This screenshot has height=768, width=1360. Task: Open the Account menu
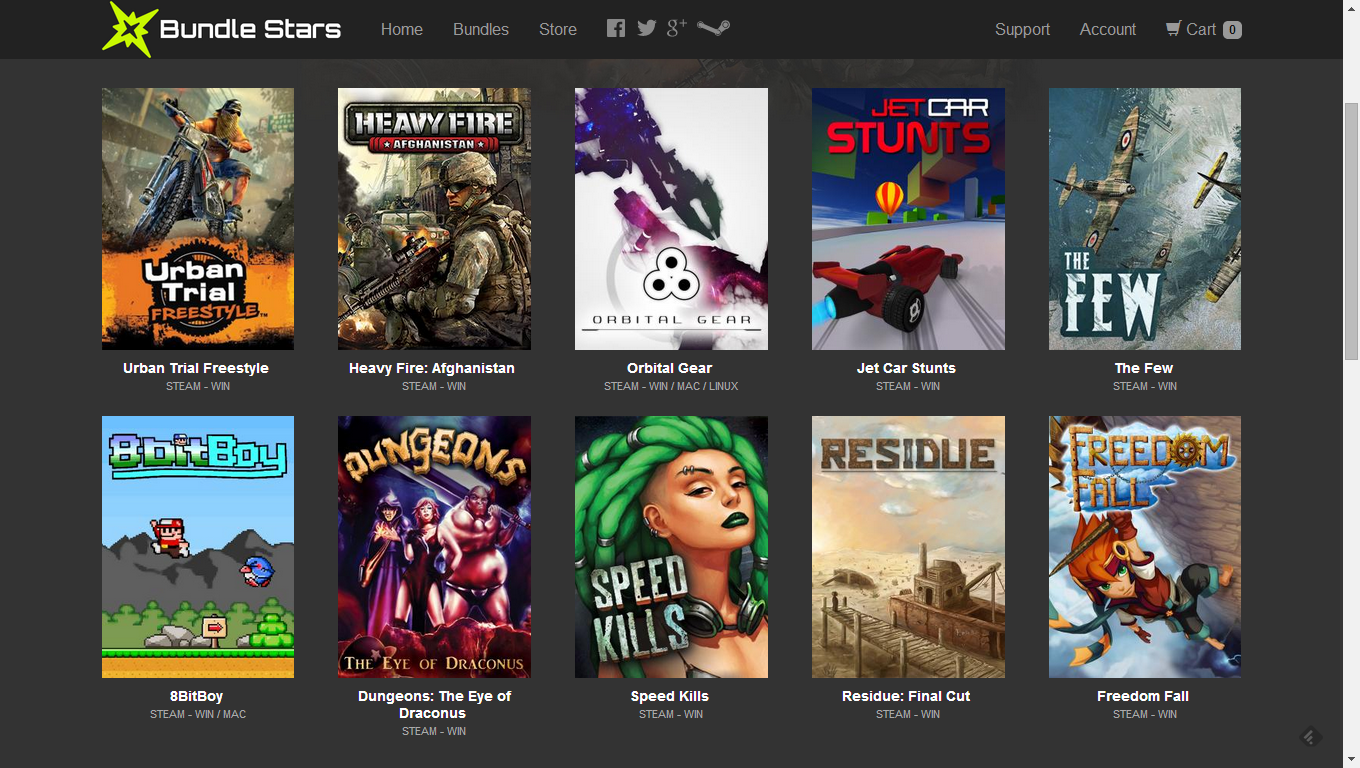[1107, 29]
